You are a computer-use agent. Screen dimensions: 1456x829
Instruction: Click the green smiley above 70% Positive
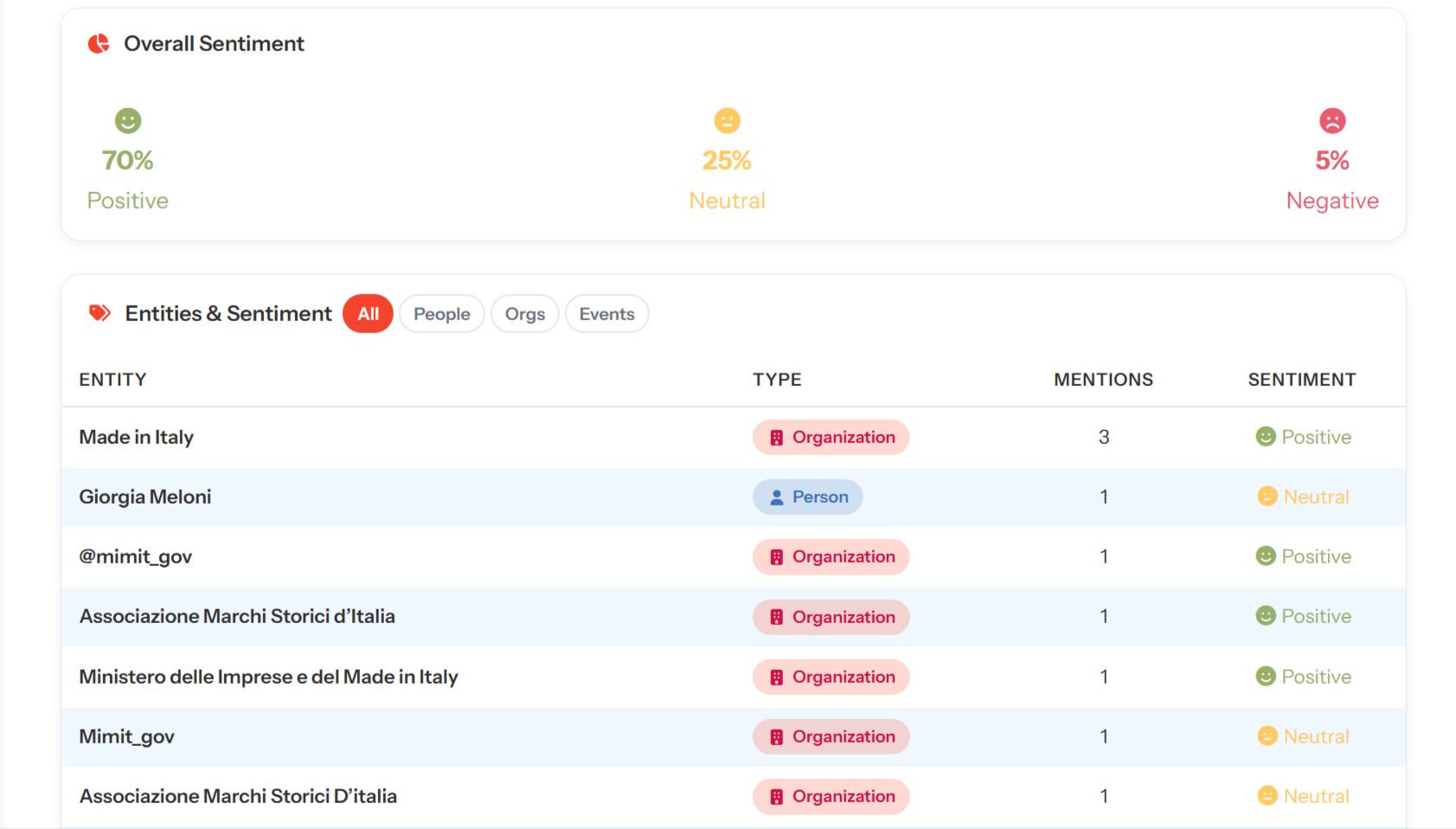[x=128, y=120]
